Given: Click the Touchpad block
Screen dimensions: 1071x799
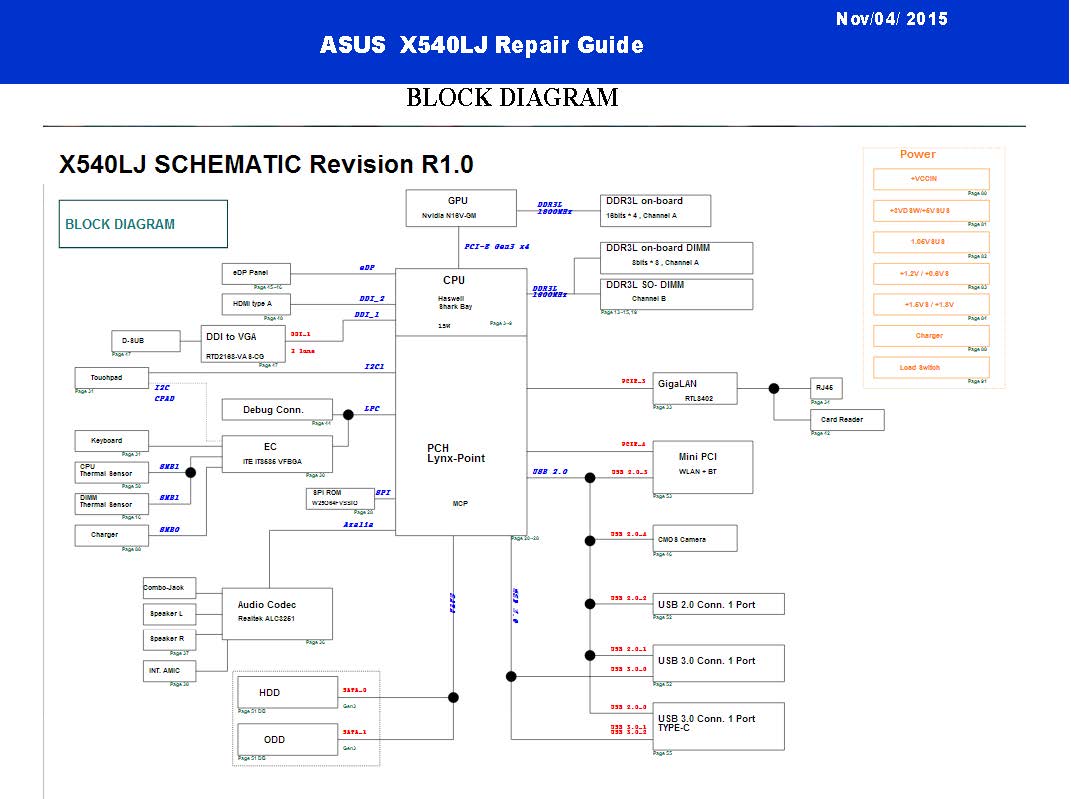Looking at the screenshot, I should [111, 378].
